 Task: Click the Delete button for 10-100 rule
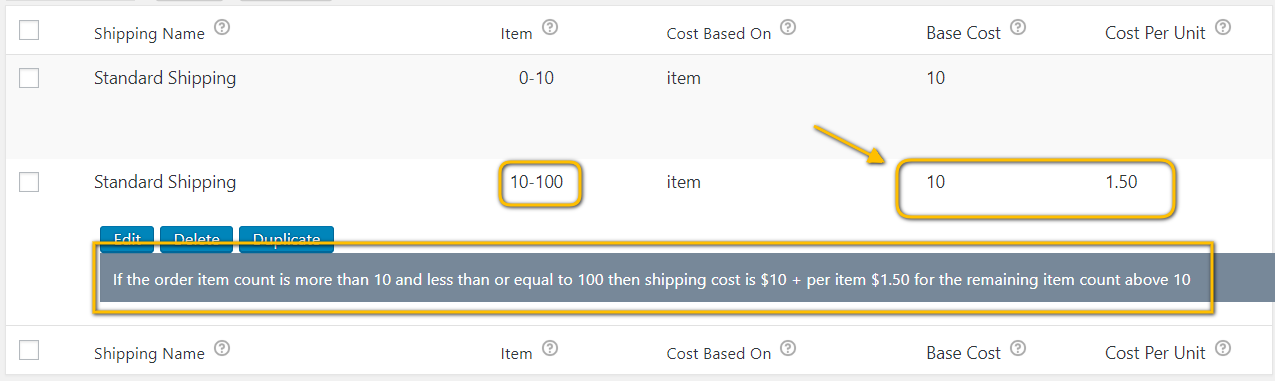coord(196,239)
